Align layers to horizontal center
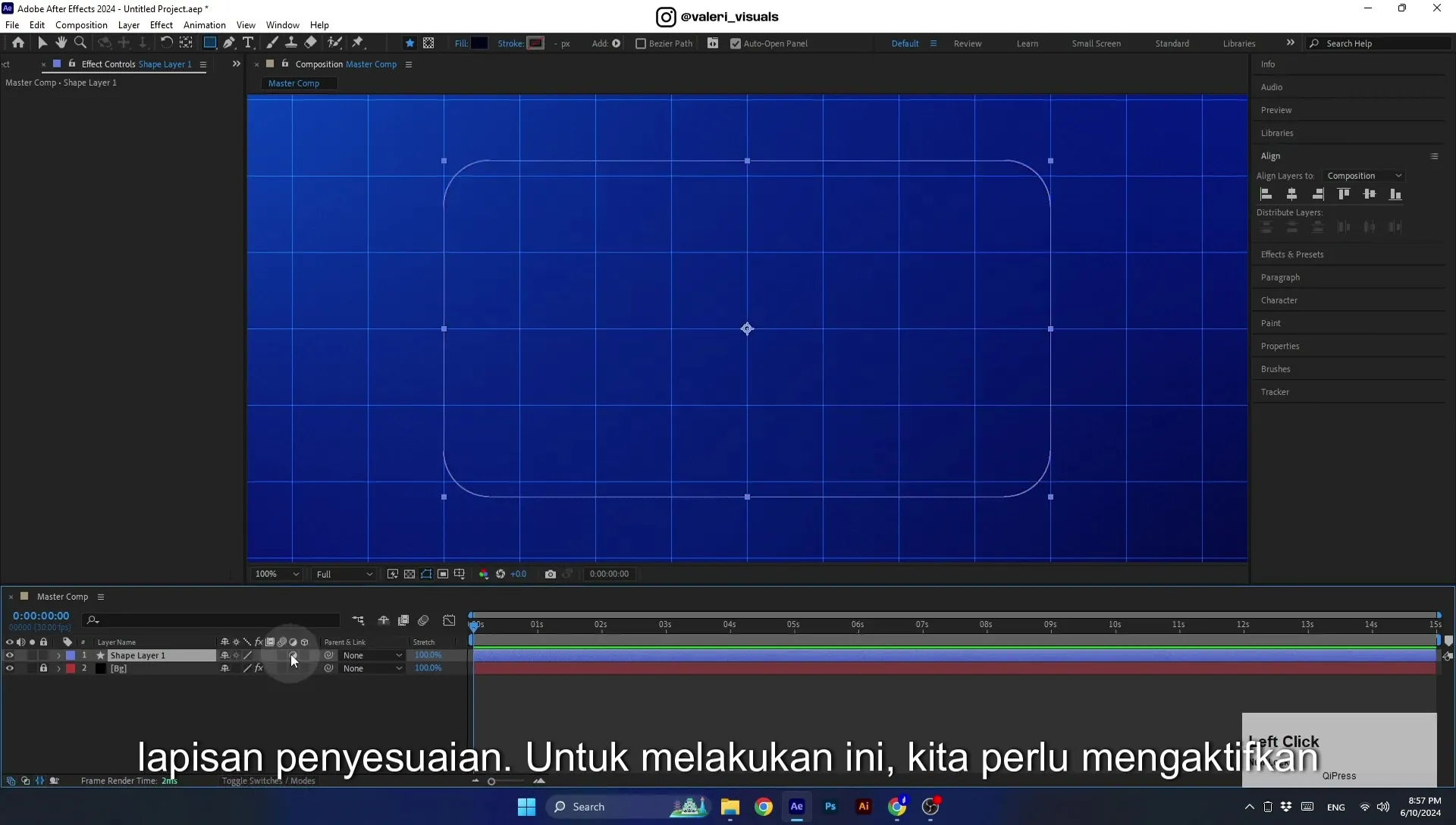This screenshot has height=825, width=1456. click(1291, 194)
